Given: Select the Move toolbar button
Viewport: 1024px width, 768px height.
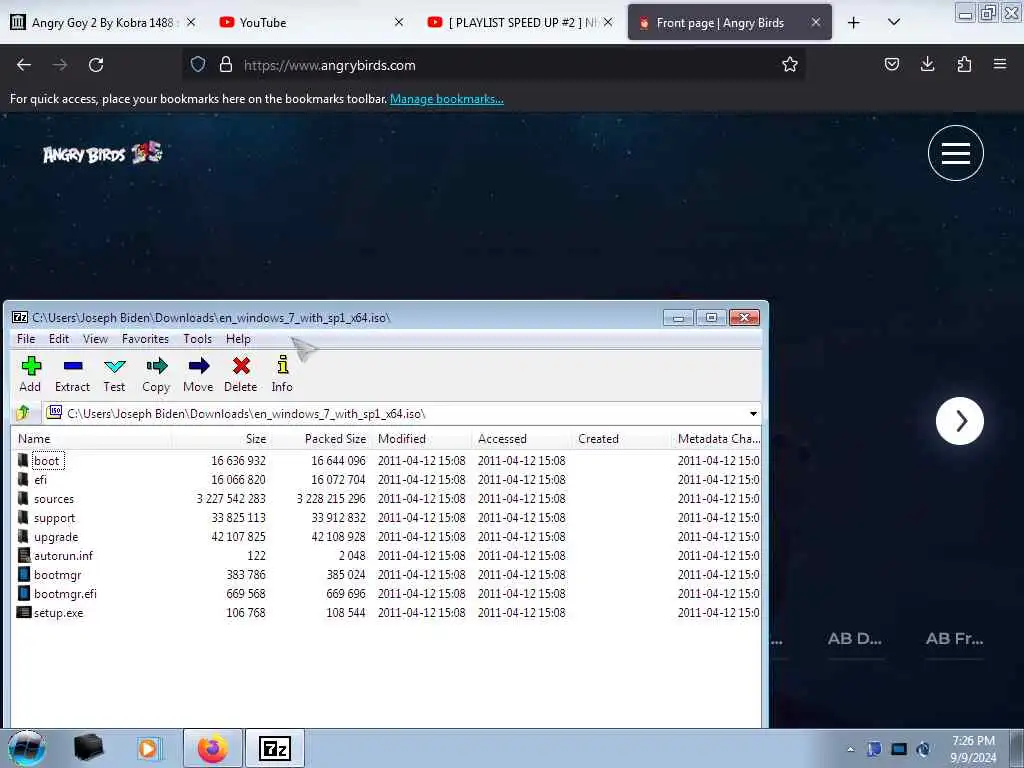Looking at the screenshot, I should click(198, 374).
